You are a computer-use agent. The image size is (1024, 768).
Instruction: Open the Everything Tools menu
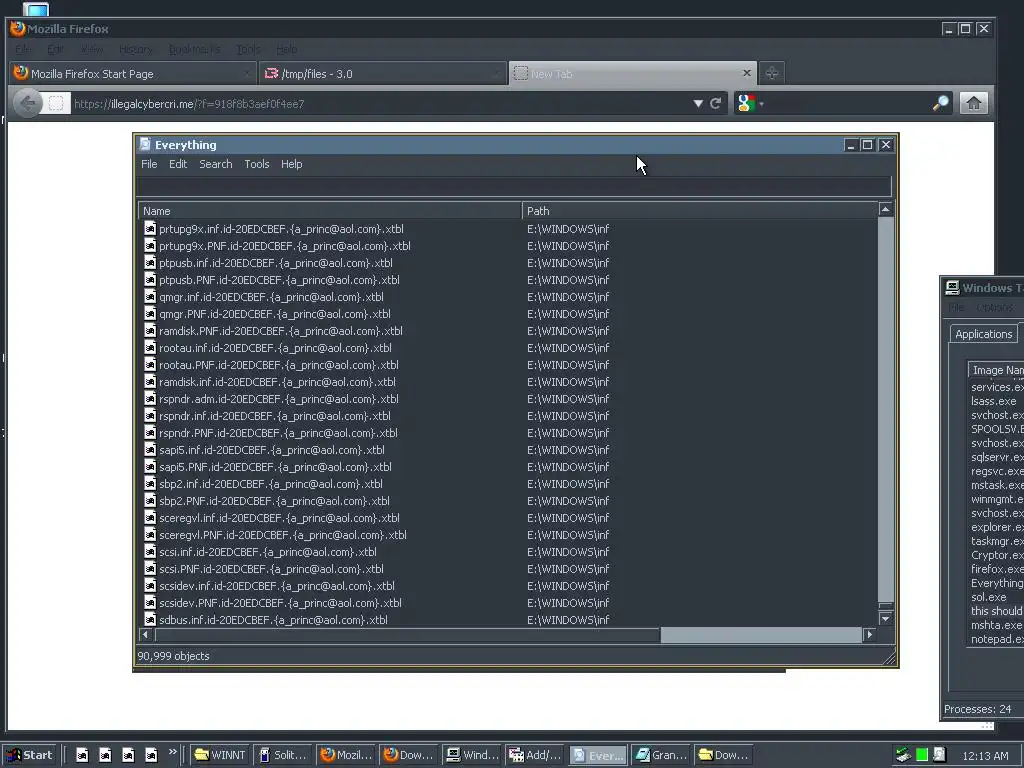257,164
